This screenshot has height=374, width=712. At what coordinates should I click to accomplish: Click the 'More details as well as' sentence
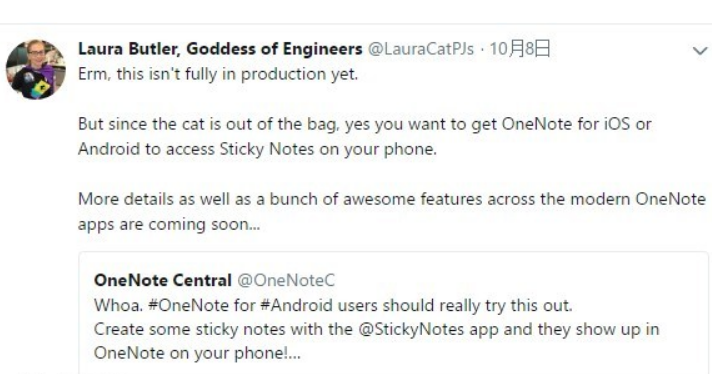(x=392, y=199)
